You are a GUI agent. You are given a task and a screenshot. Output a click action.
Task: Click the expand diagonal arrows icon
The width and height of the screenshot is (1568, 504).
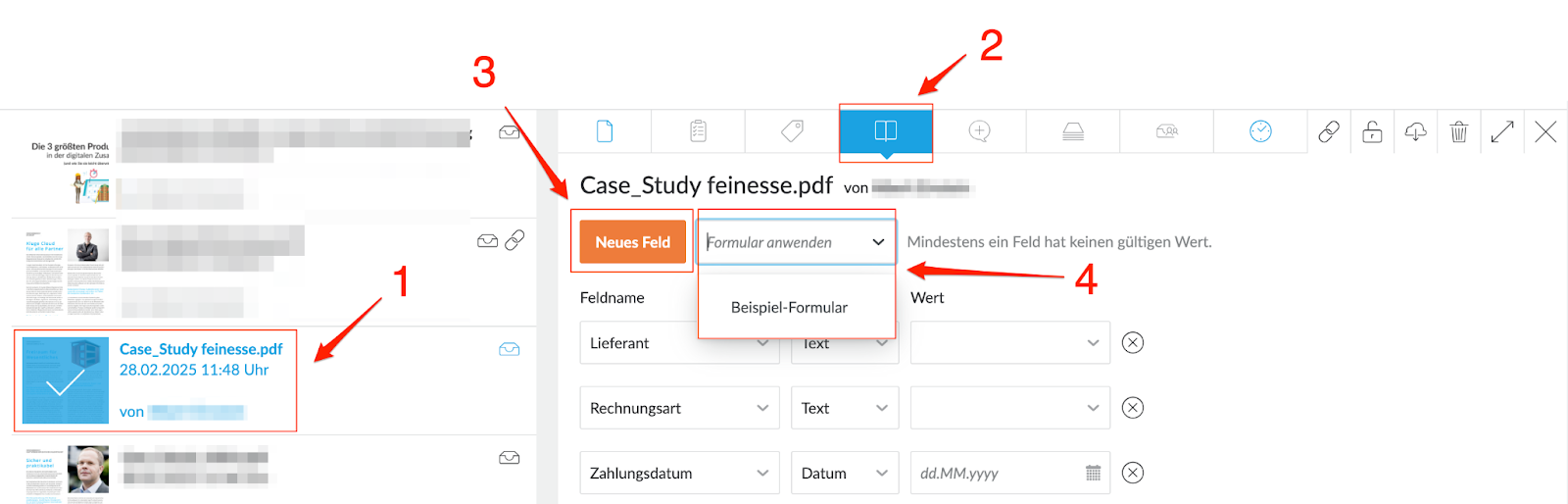click(x=1502, y=131)
